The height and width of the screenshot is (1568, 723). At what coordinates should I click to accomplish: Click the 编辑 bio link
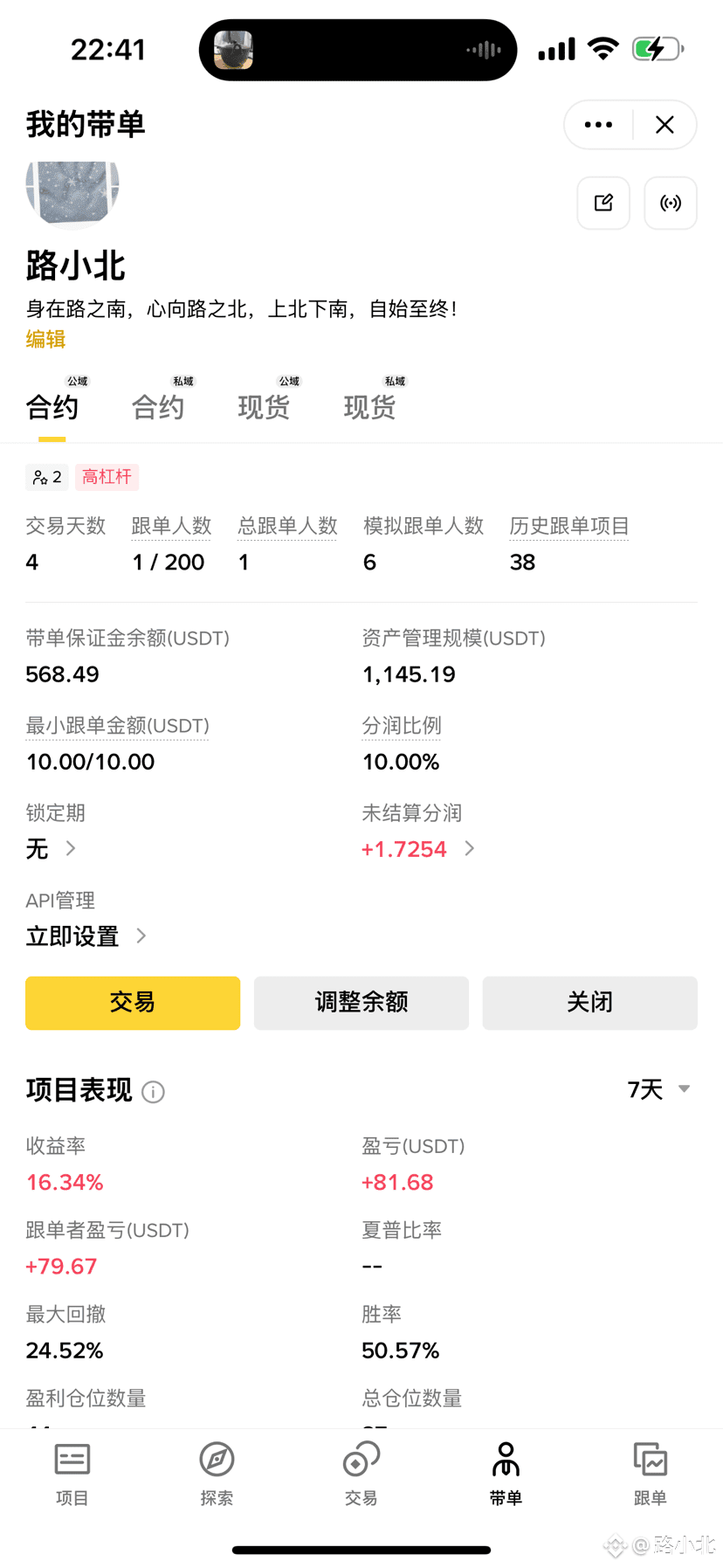[45, 339]
